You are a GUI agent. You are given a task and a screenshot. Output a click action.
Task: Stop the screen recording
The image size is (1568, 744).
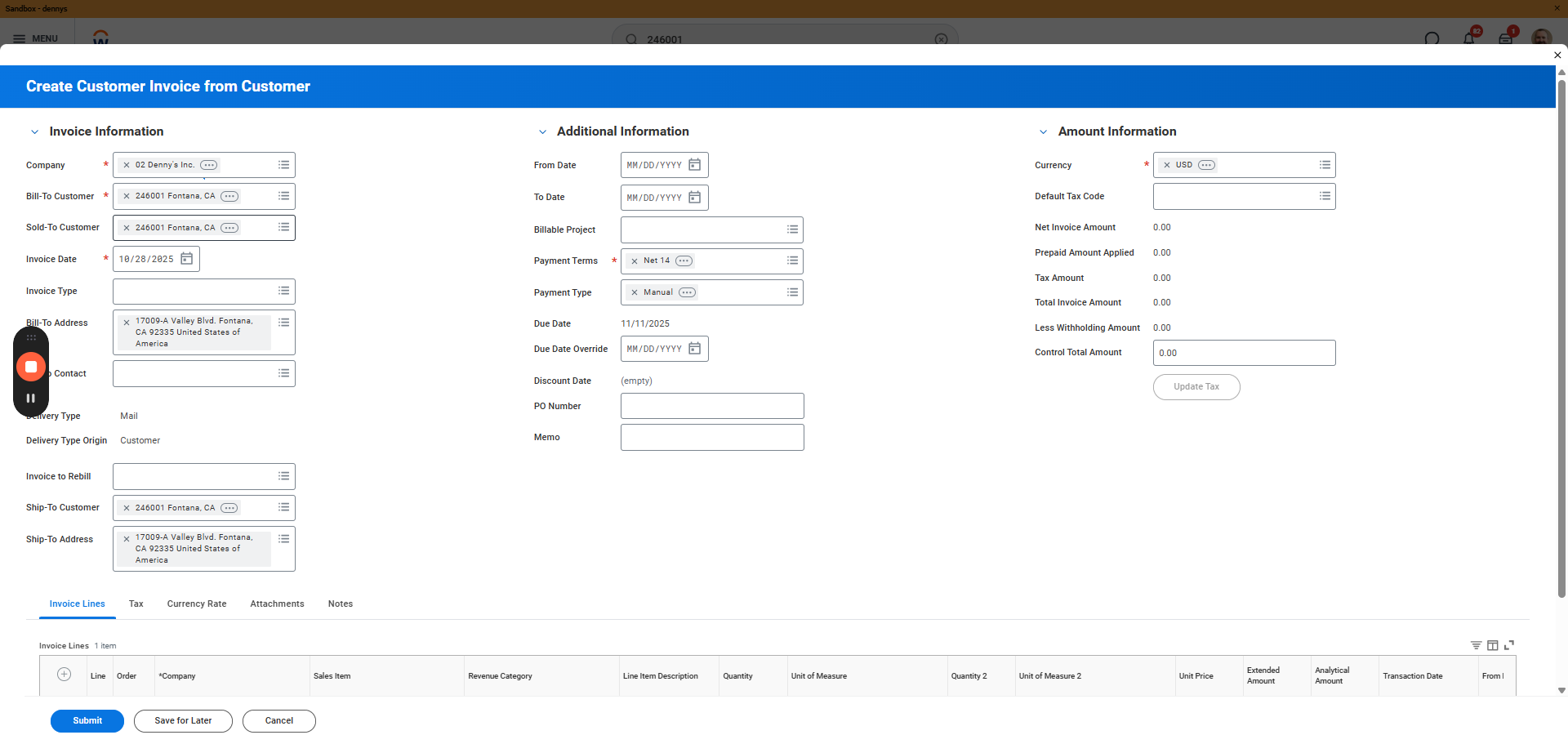[31, 368]
